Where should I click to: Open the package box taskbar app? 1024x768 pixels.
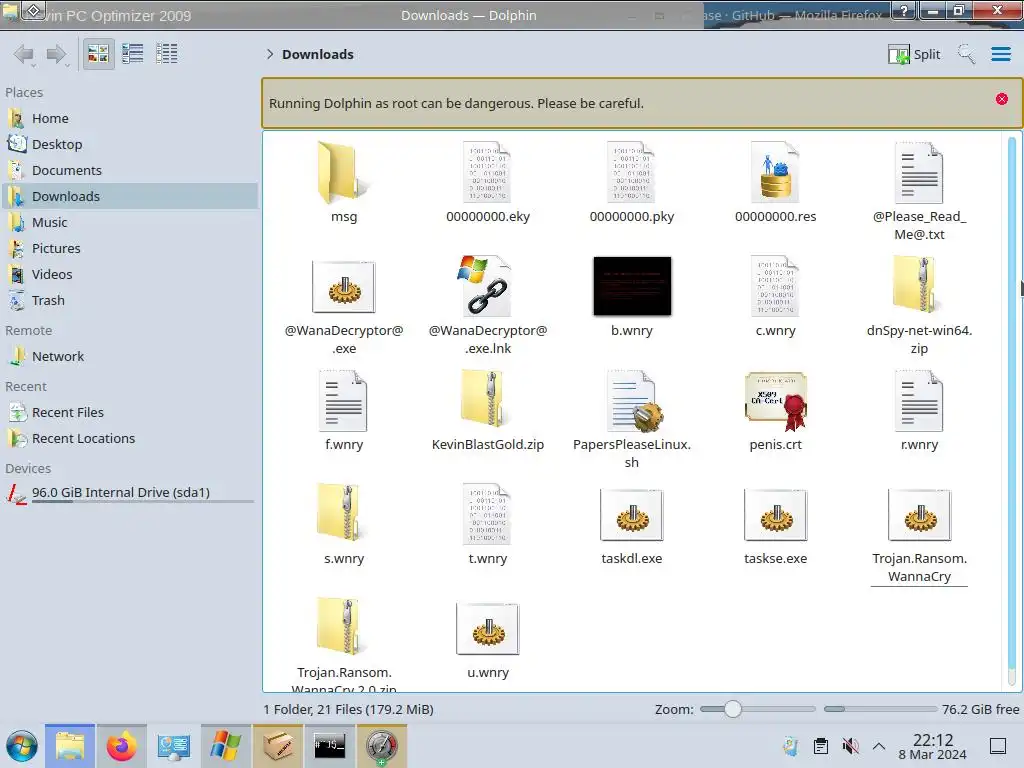[x=278, y=746]
